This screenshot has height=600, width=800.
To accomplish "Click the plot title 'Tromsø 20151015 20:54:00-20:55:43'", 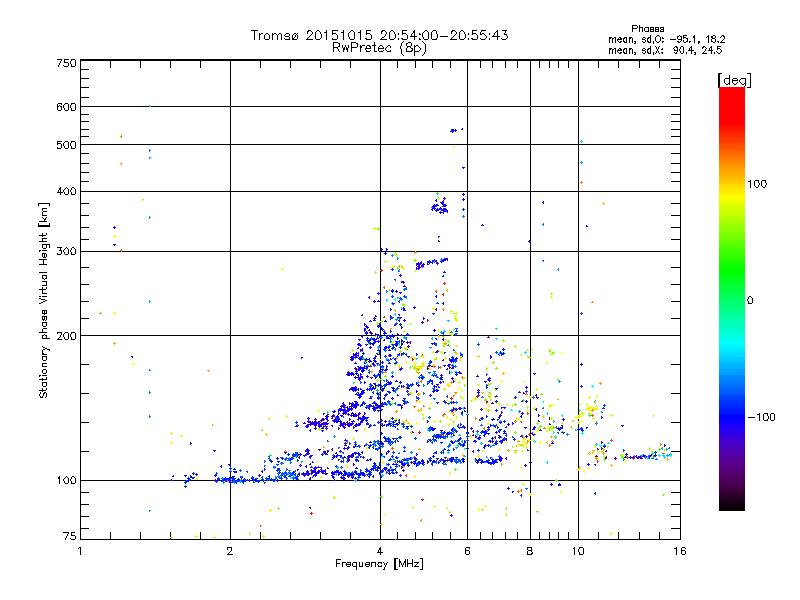I will tap(379, 35).
